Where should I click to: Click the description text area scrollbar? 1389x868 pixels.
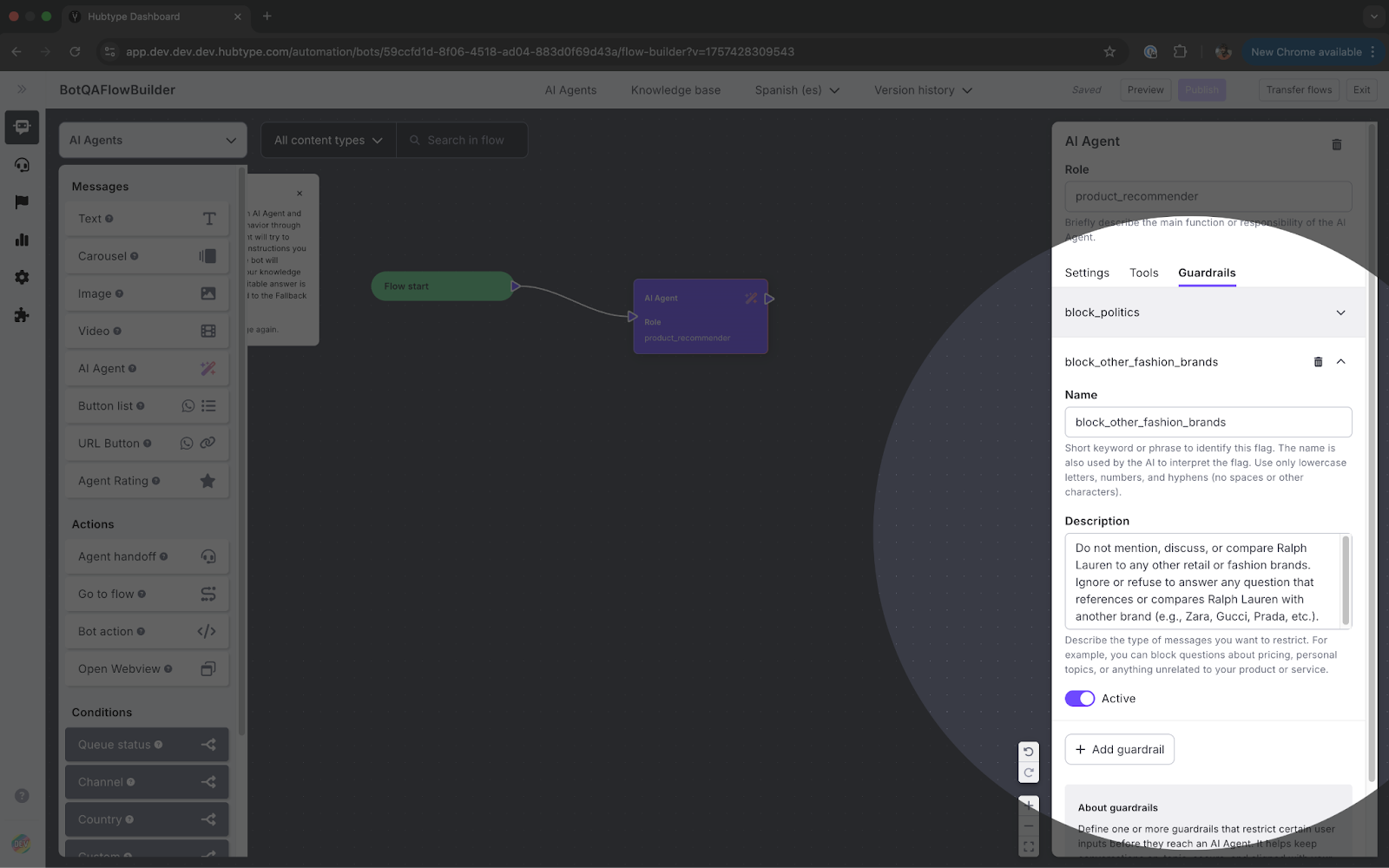(1346, 581)
